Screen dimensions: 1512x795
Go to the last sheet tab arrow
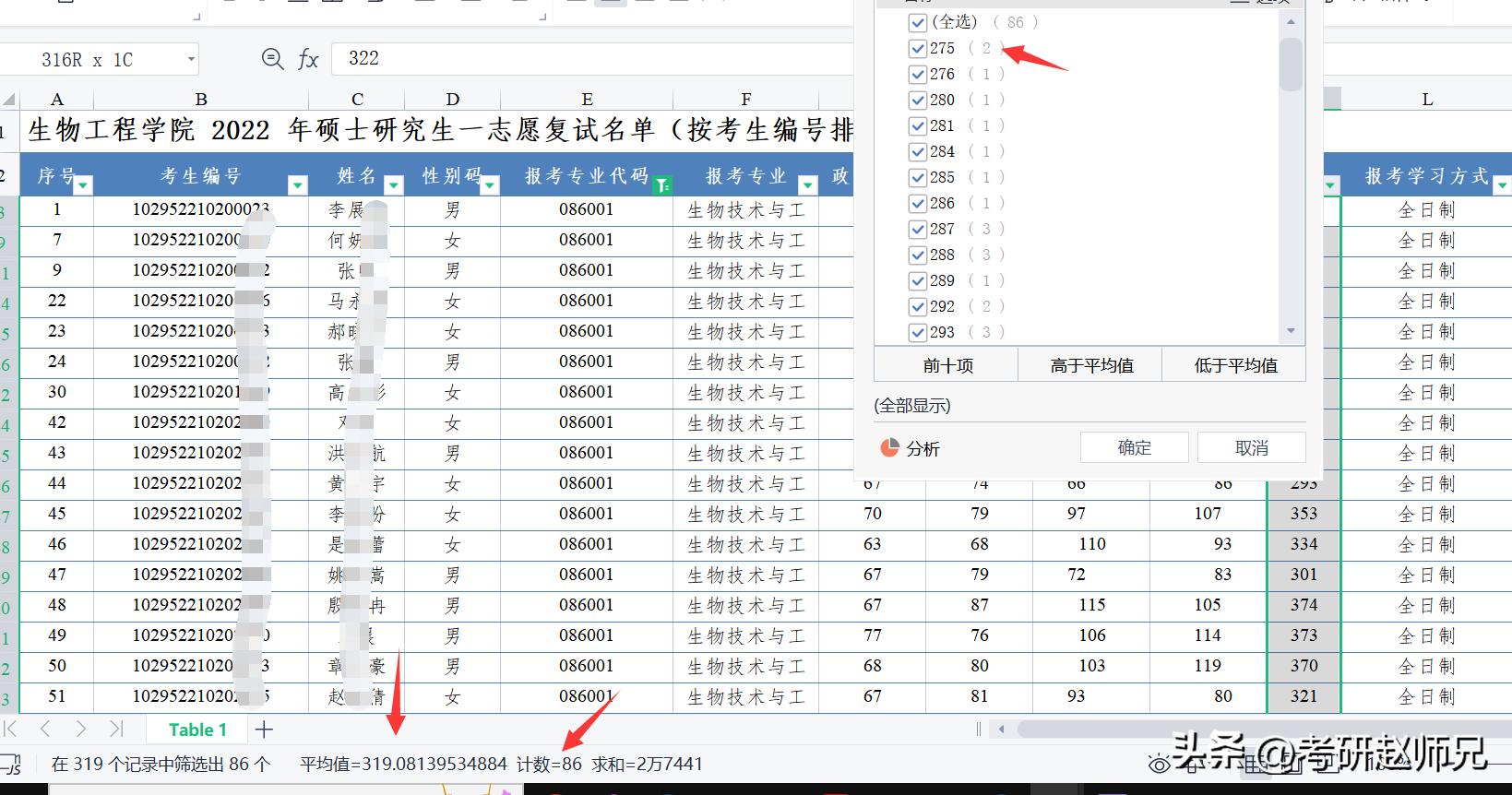[116, 730]
